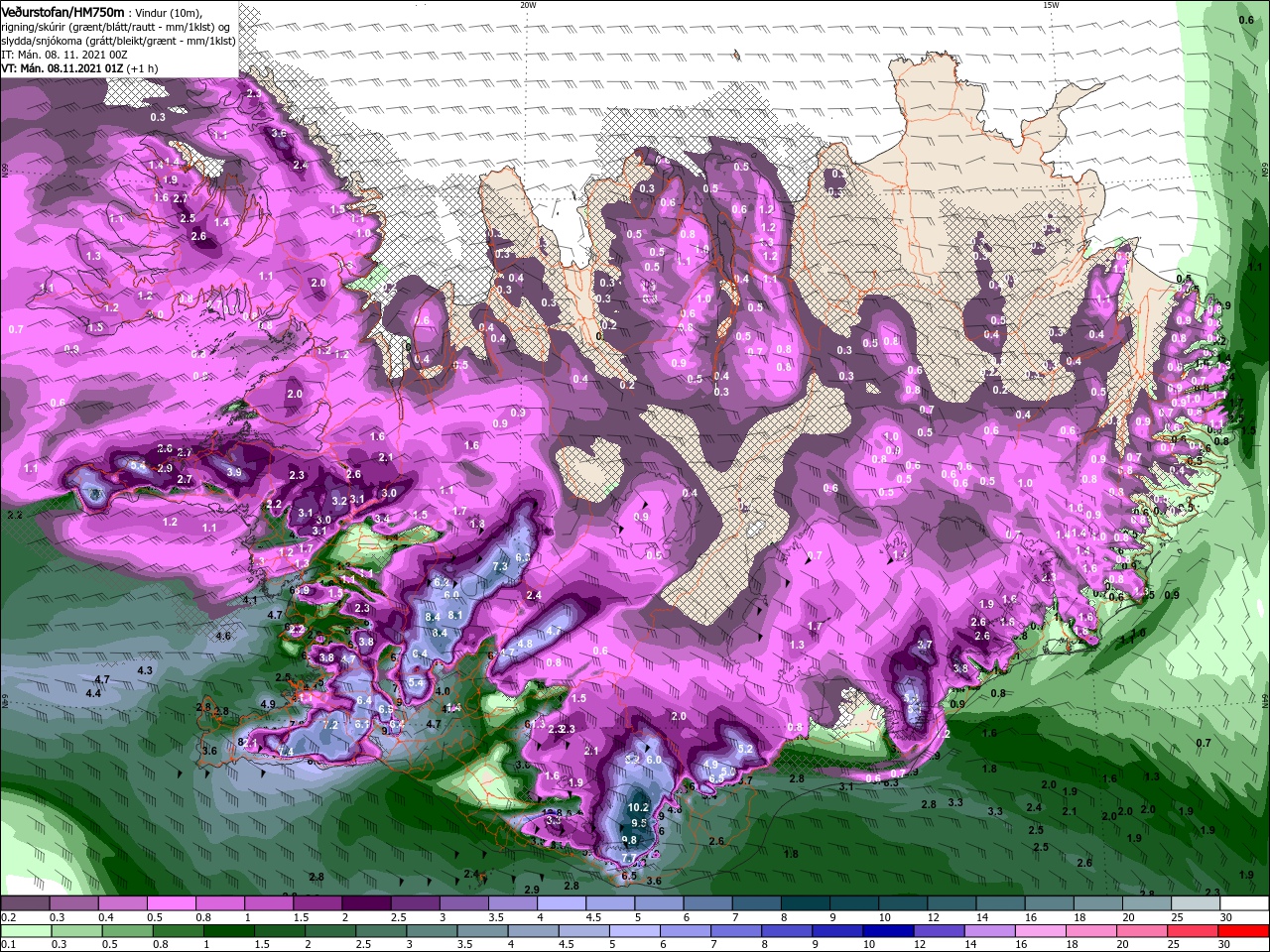Viewport: 1270px width, 952px height.
Task: Select the light lavender 4 swatch in the upper legend
Action: click(561, 902)
